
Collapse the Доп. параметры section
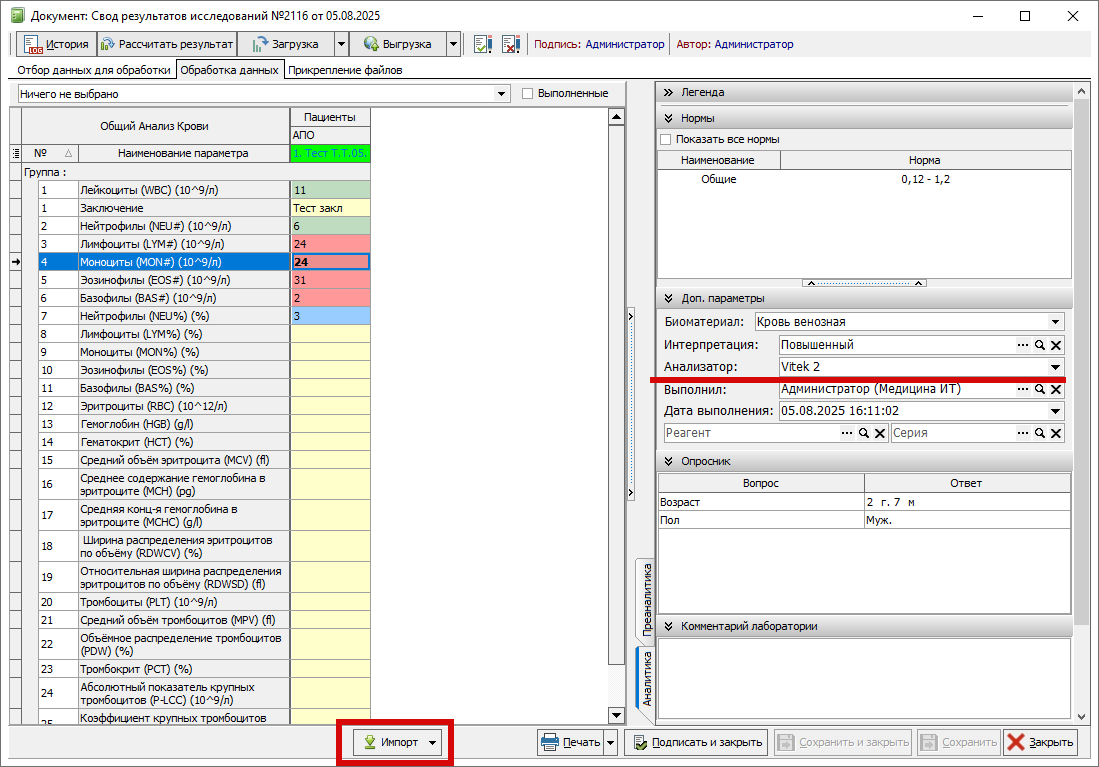[x=668, y=299]
